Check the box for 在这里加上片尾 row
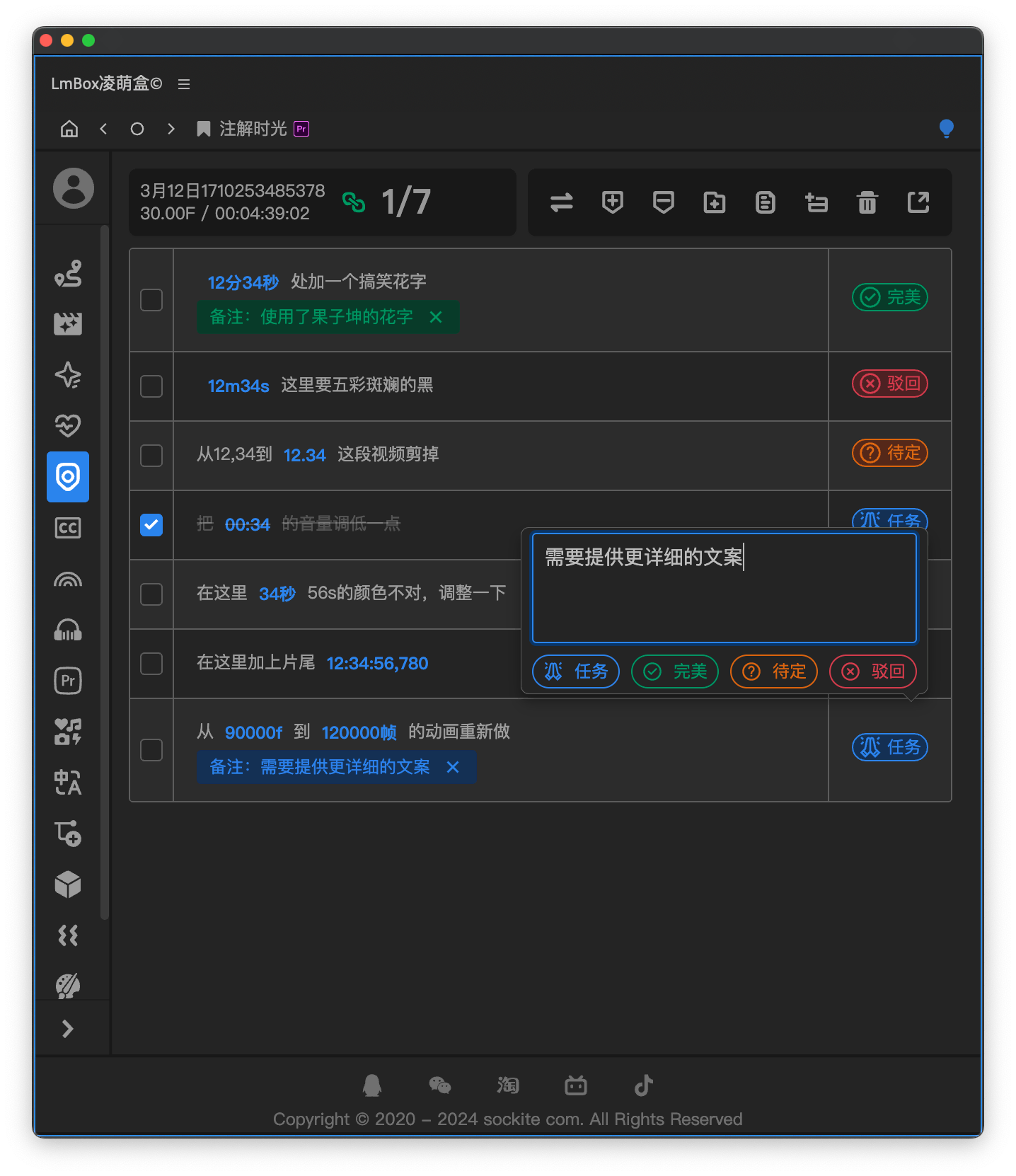 (x=151, y=664)
